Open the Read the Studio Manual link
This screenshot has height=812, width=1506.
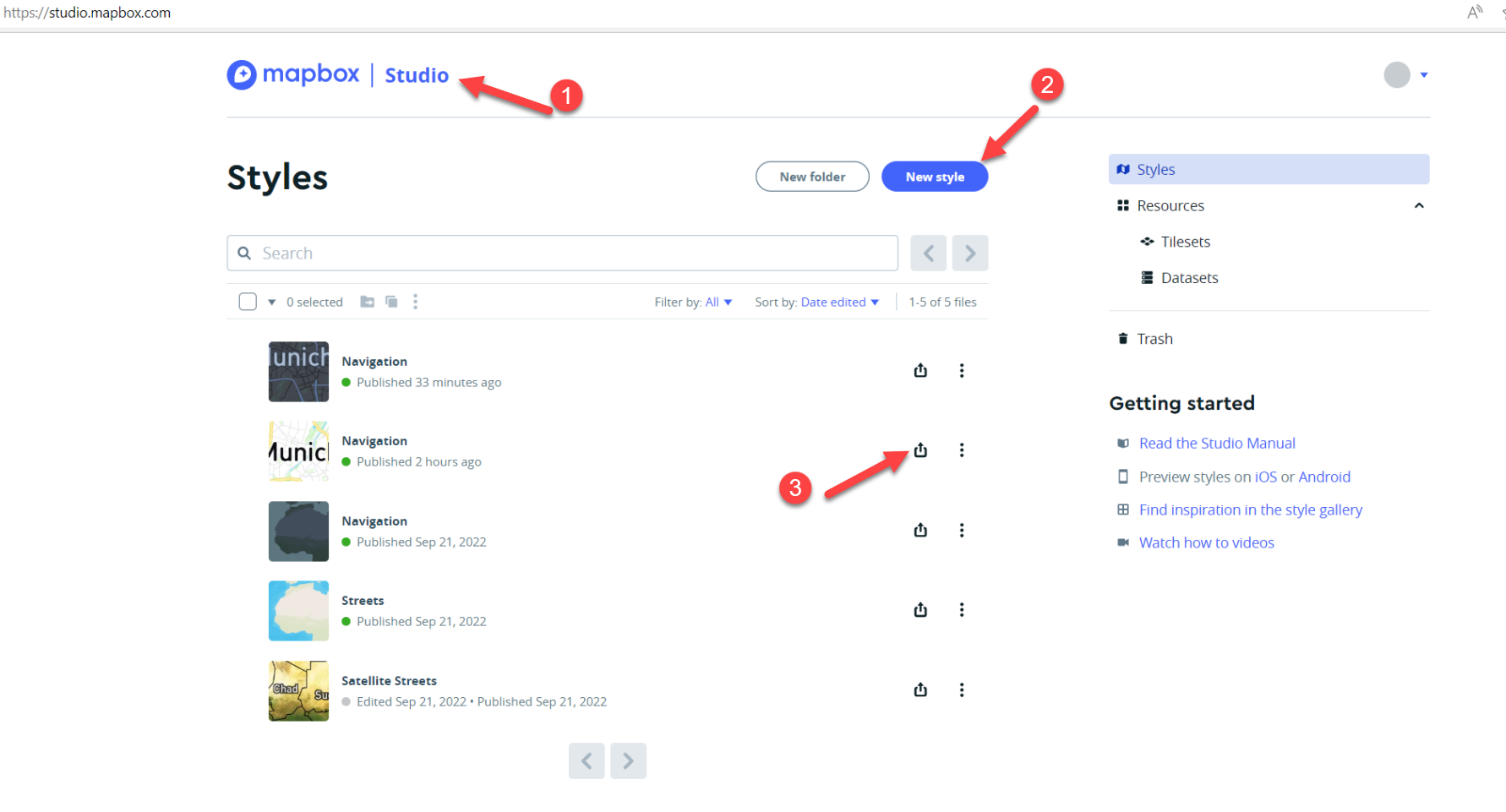pos(1217,443)
